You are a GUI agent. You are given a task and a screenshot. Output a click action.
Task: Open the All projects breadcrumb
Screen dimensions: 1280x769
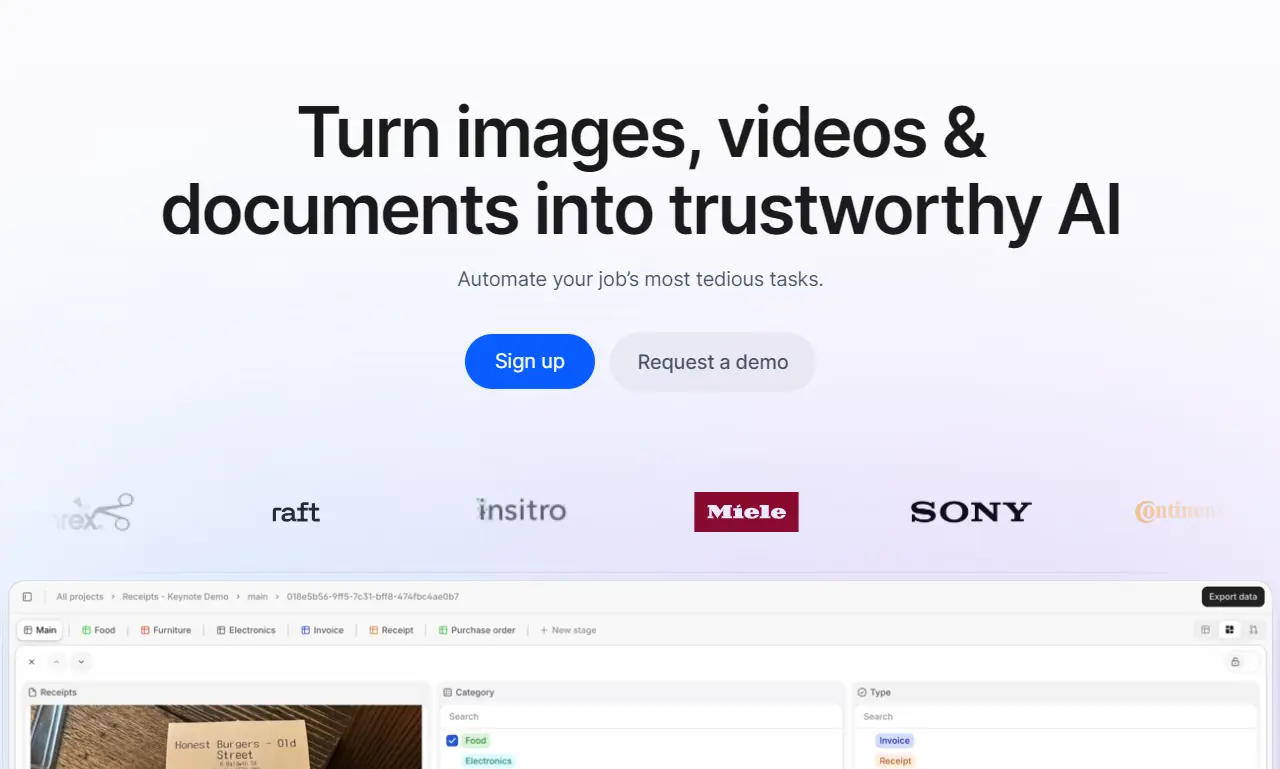point(80,597)
